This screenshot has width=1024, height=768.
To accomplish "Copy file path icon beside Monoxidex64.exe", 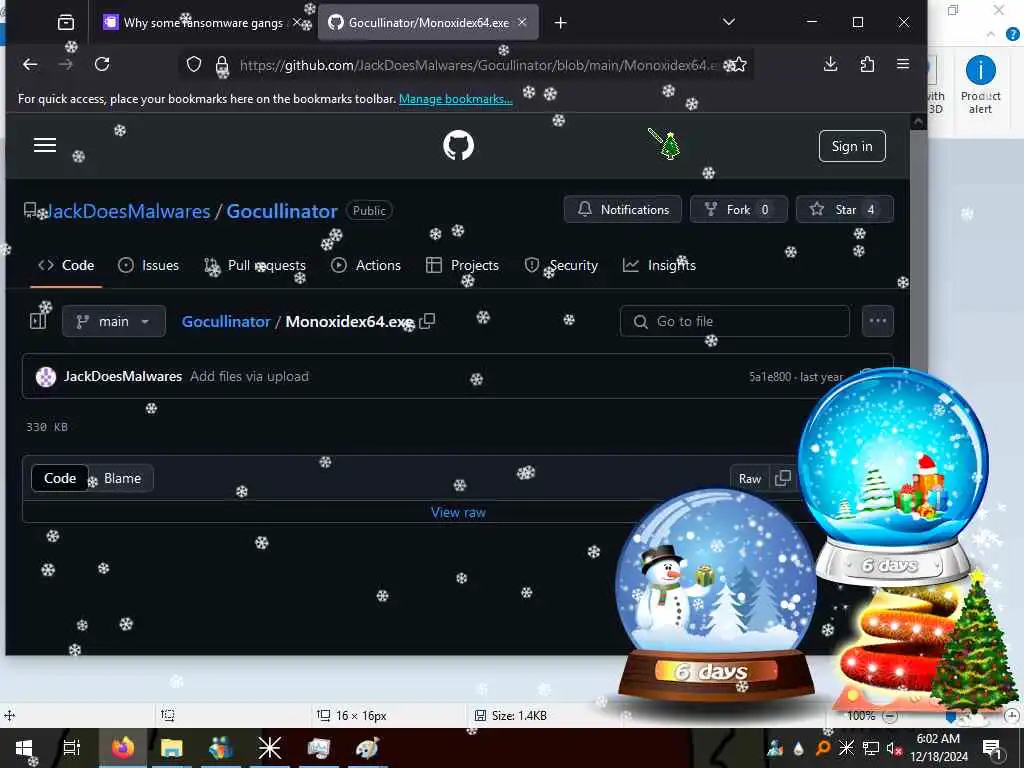I will coord(427,321).
